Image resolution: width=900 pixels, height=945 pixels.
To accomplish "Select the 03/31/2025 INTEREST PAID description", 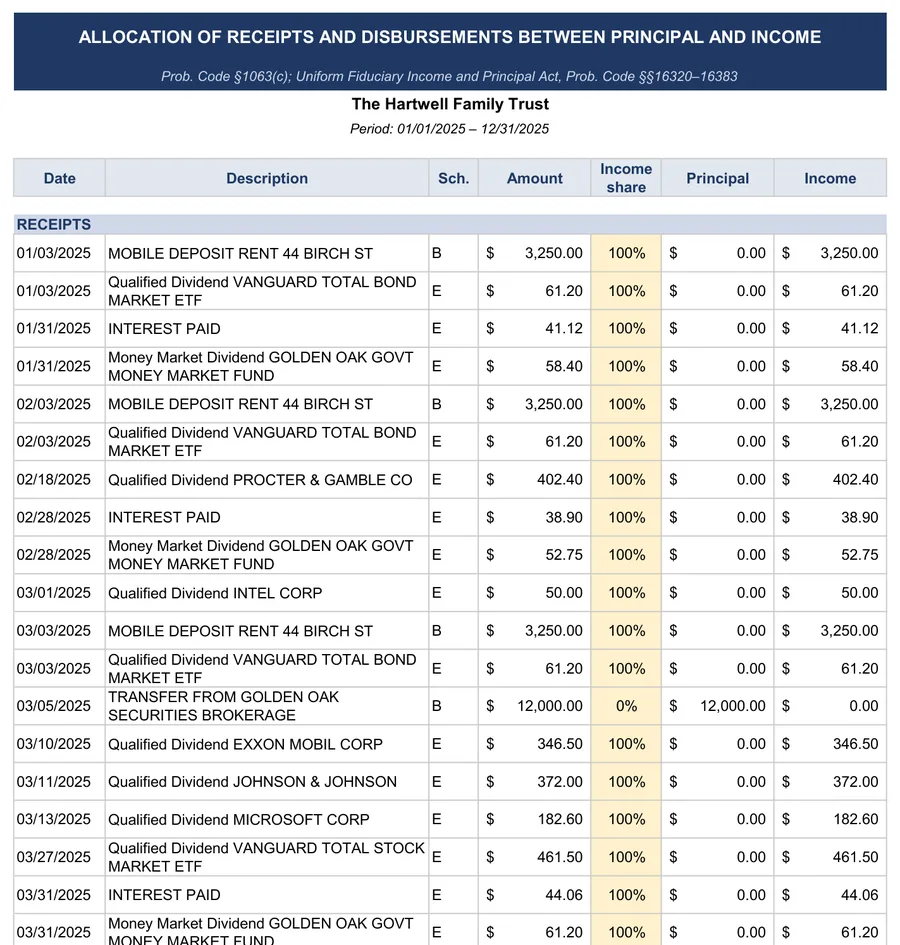I will (x=164, y=895).
